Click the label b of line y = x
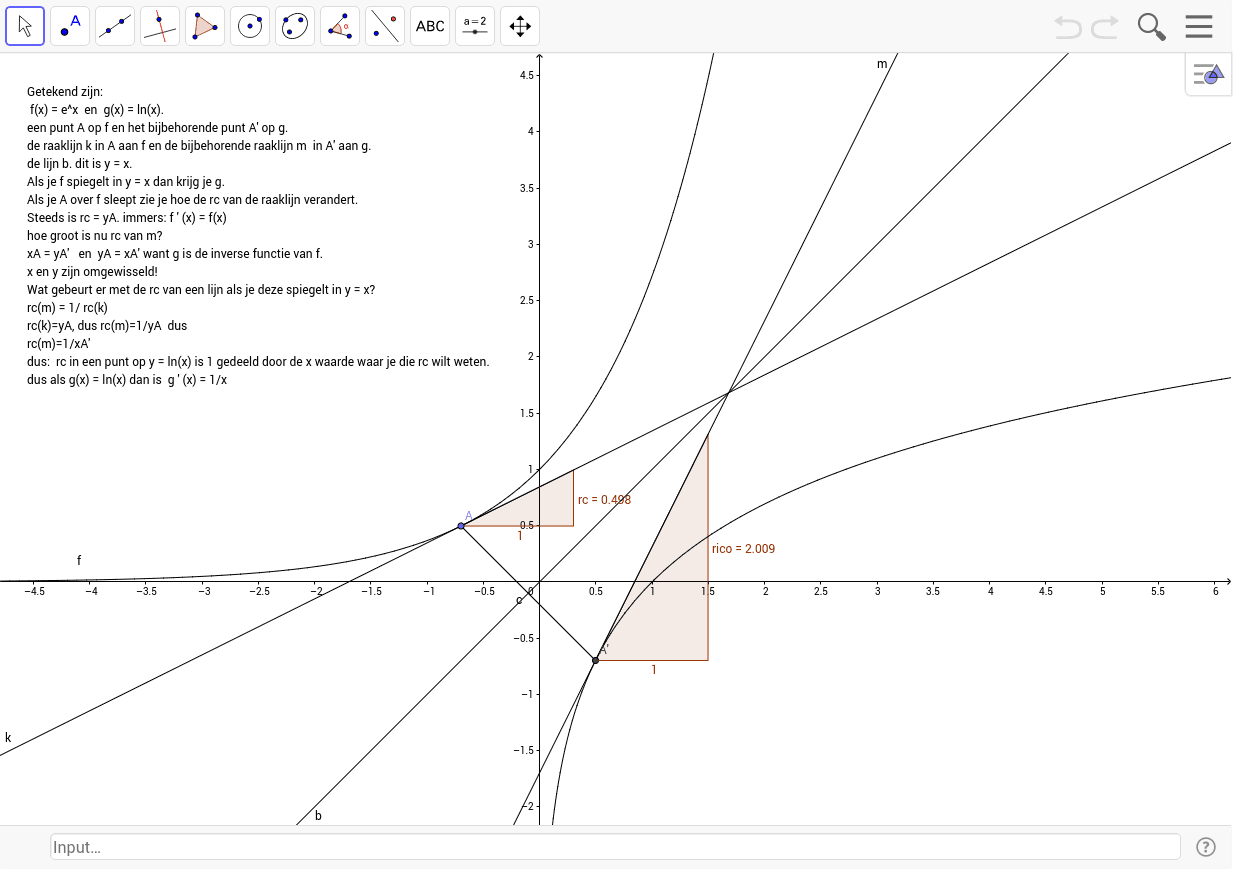 318,815
